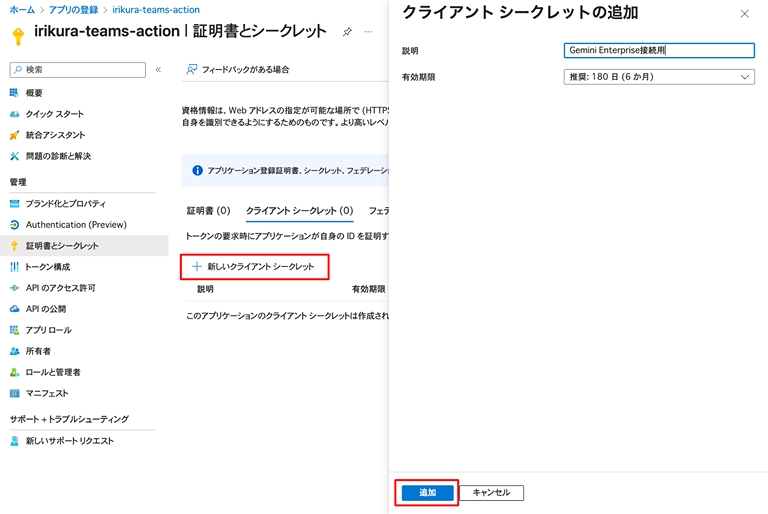768x514 pixels.
Task: Click the feedback person icon
Action: 192,70
